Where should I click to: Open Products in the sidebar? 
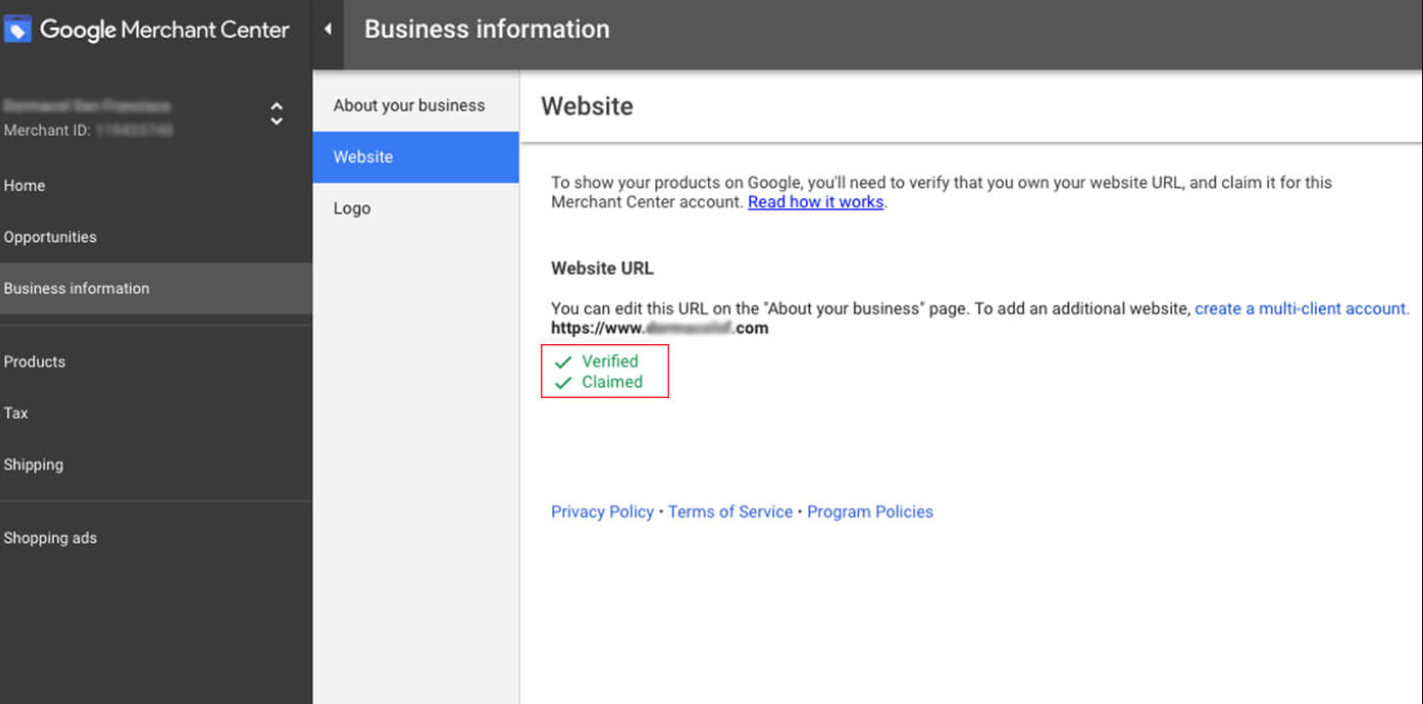[34, 362]
